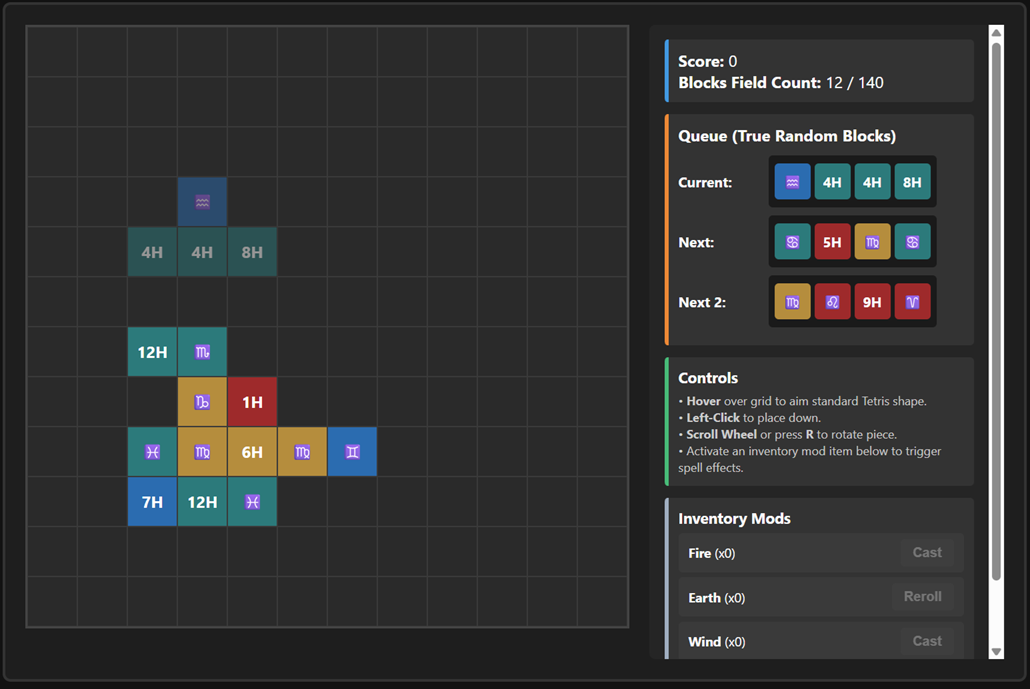The image size is (1030, 689).
Task: Select the red 1H block on the grid
Action: coord(252,402)
